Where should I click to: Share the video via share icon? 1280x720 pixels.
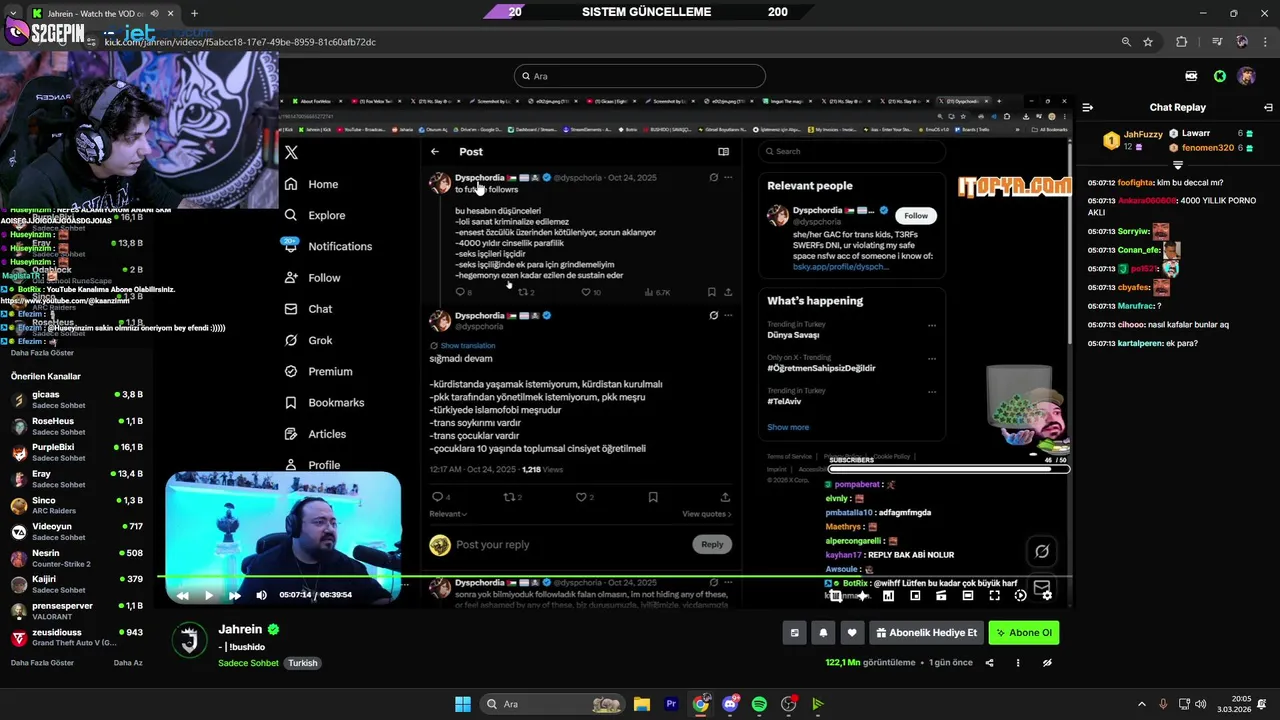tap(990, 663)
